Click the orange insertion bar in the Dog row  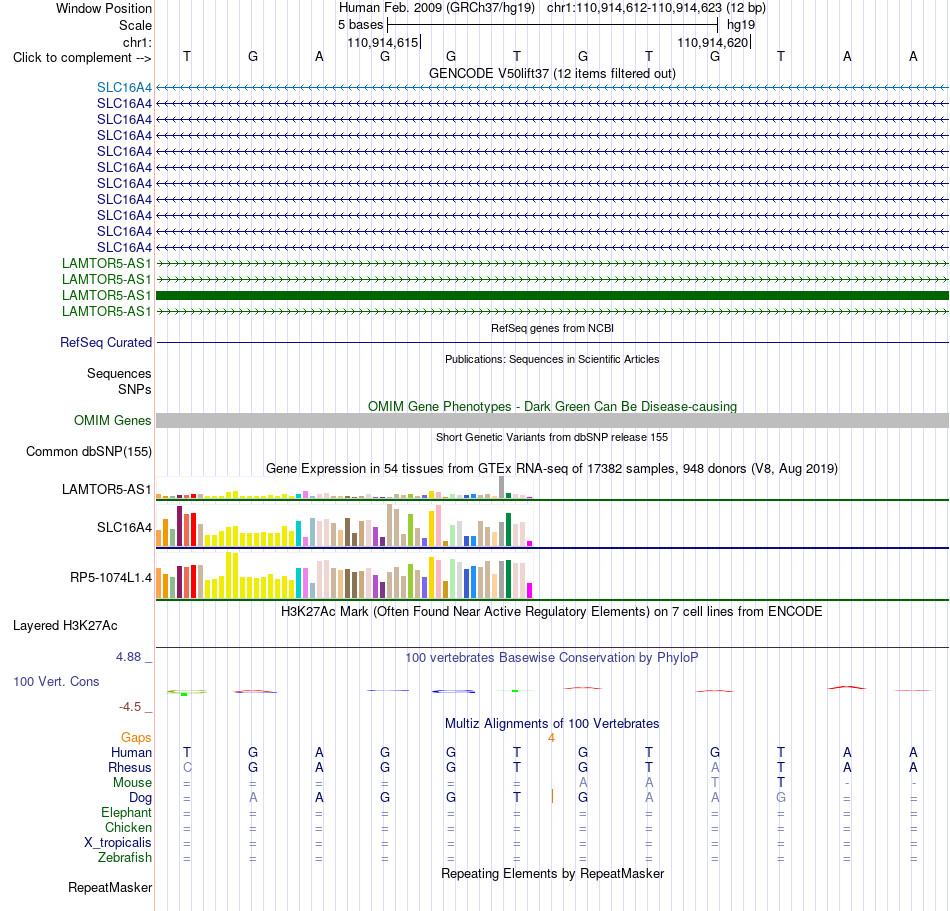coord(552,797)
